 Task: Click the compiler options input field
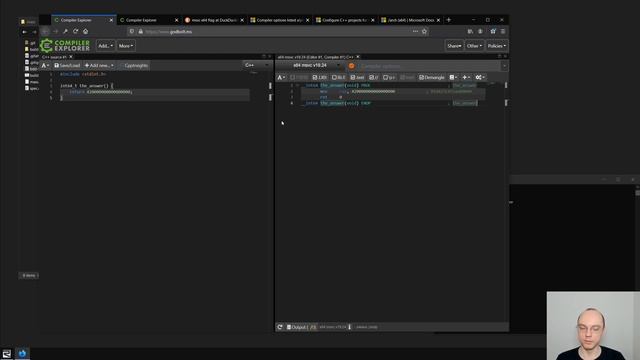pos(429,66)
